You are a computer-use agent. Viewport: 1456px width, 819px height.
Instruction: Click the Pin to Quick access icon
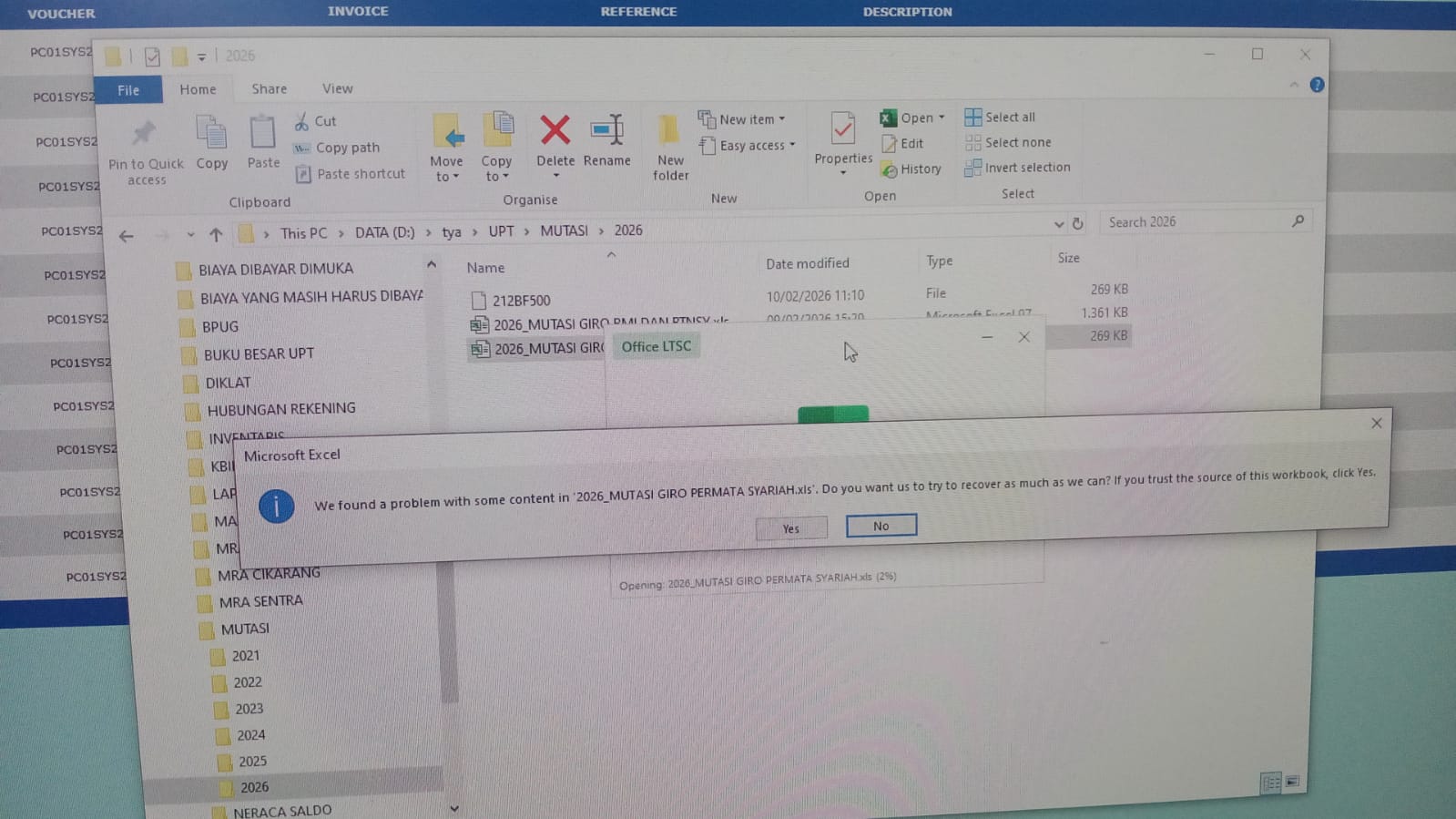pyautogui.click(x=143, y=134)
